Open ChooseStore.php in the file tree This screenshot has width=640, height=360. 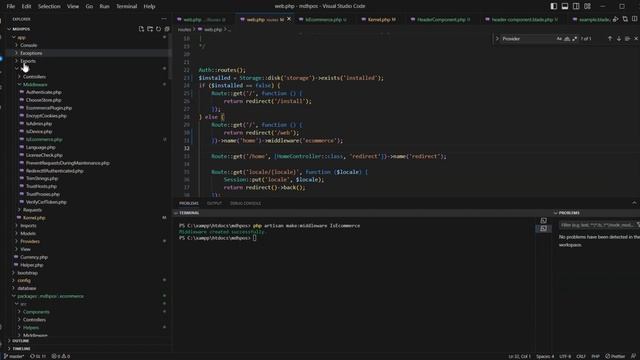(43, 100)
